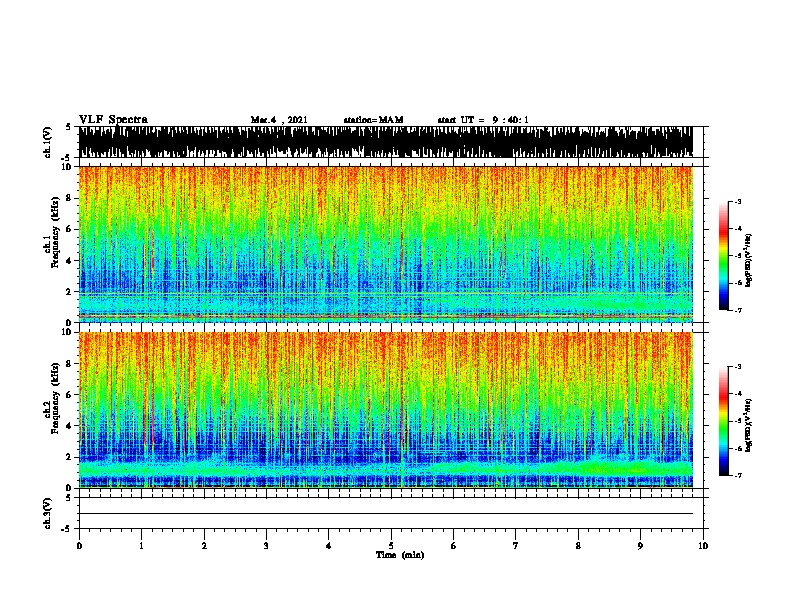The width and height of the screenshot is (792, 612).
Task: Click the "4" kHz tick of ch.2 spectrogram
Action: pyautogui.click(x=71, y=426)
